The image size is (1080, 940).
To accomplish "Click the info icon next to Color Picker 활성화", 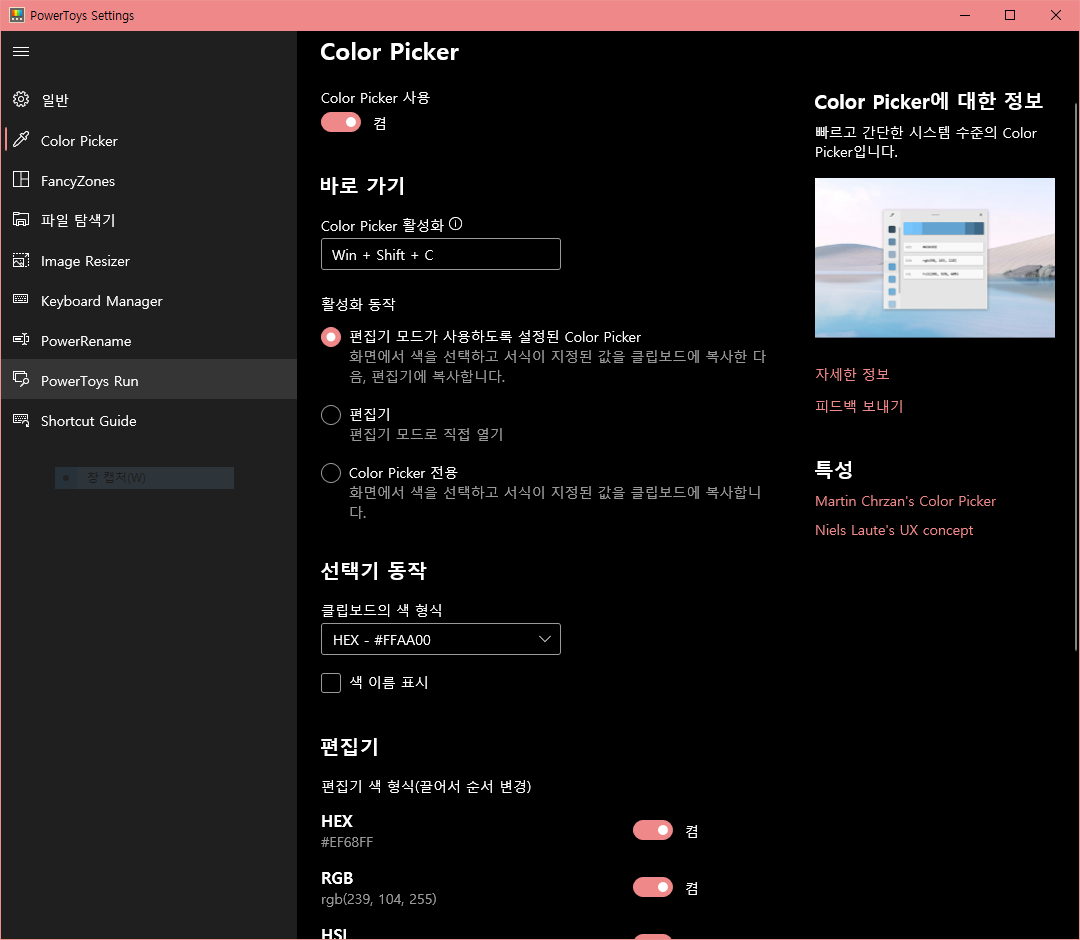I will [455, 224].
